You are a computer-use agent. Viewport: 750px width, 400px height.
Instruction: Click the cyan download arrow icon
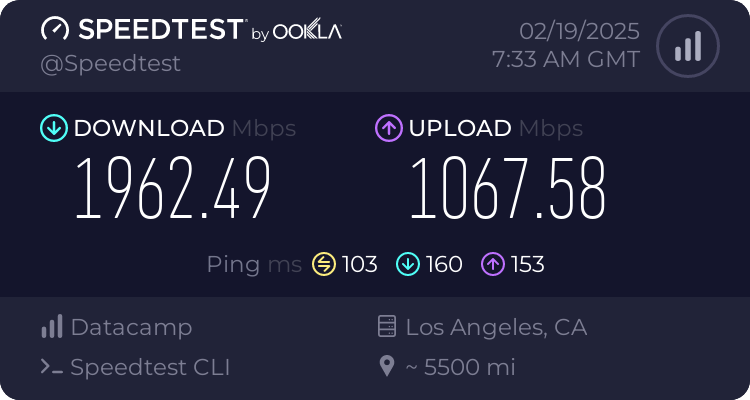(x=53, y=128)
